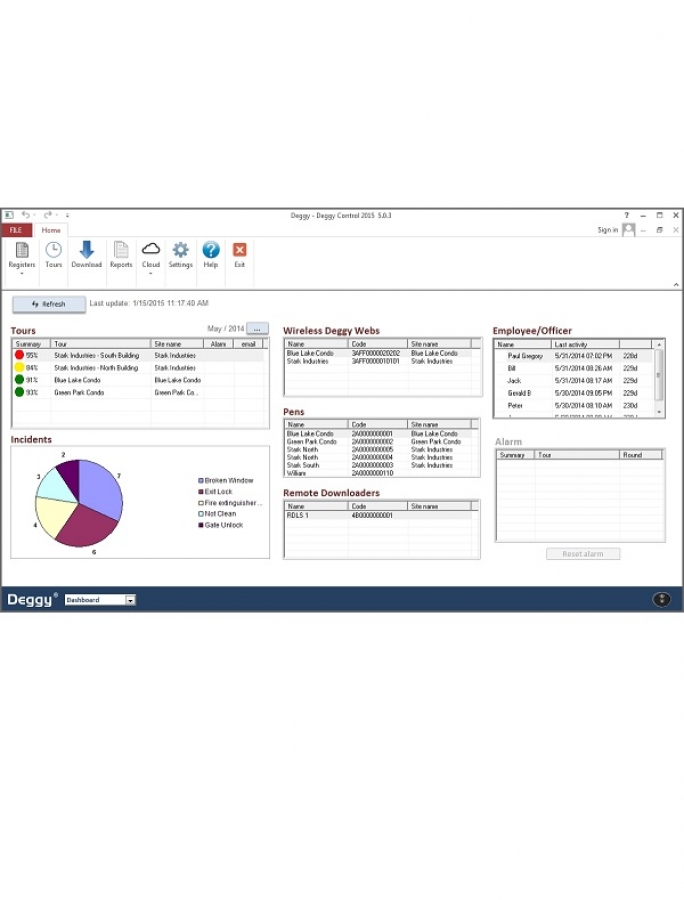Viewport: 684px width, 900px height.
Task: Click Employee/Officer list scroll down arrow
Action: 659,412
